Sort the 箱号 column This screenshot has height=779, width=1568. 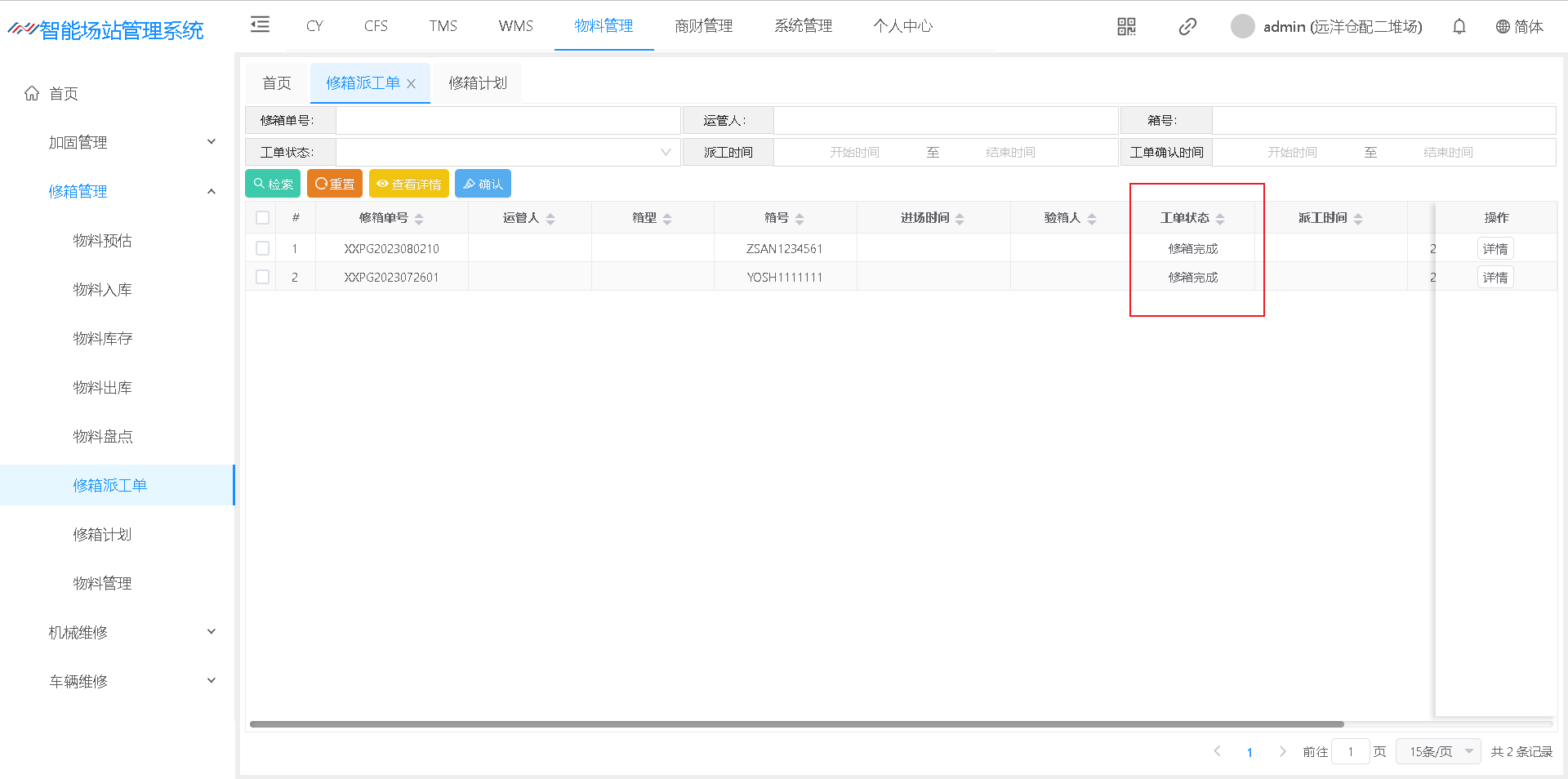pyautogui.click(x=800, y=219)
